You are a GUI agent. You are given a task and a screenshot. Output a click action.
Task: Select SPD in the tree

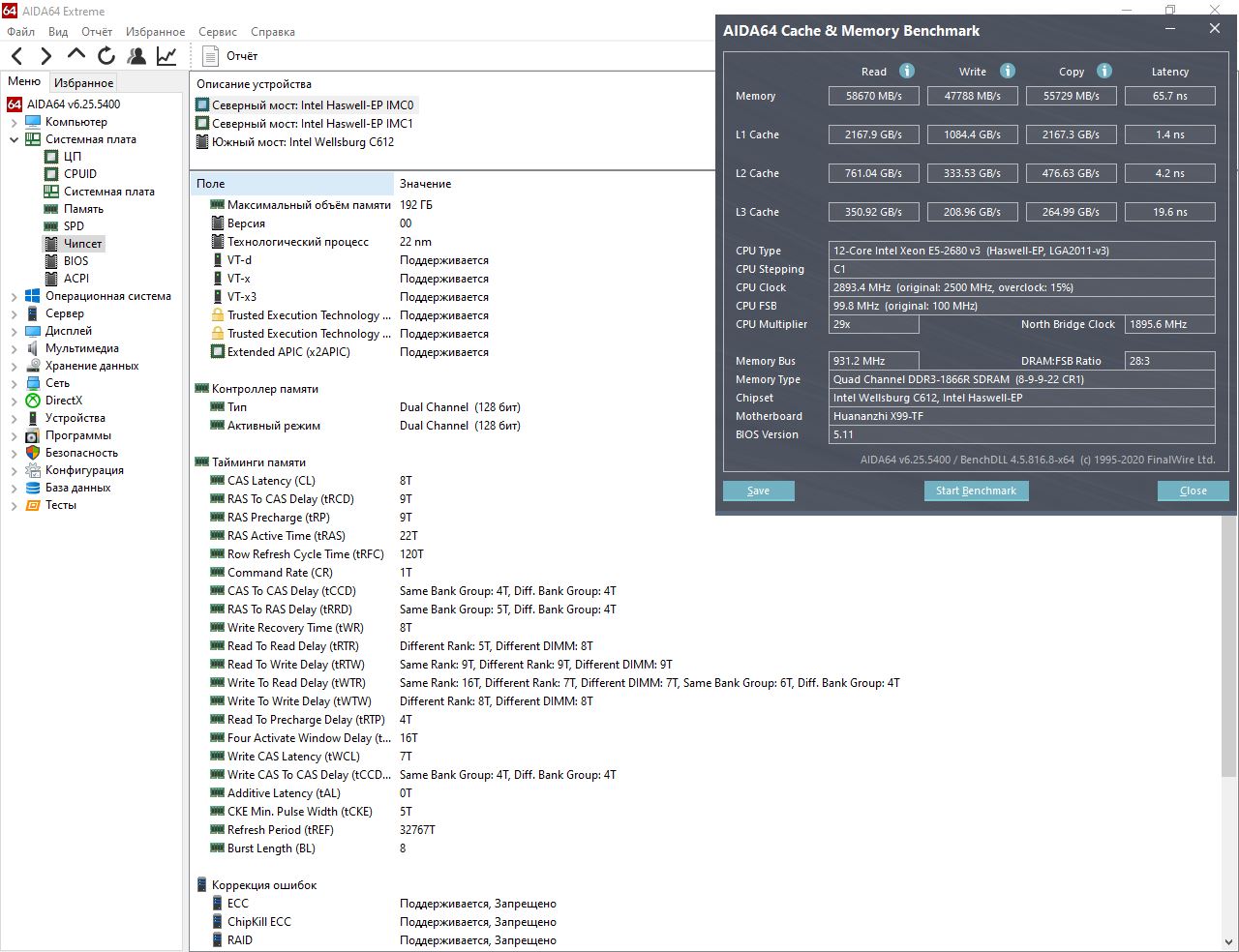74,226
